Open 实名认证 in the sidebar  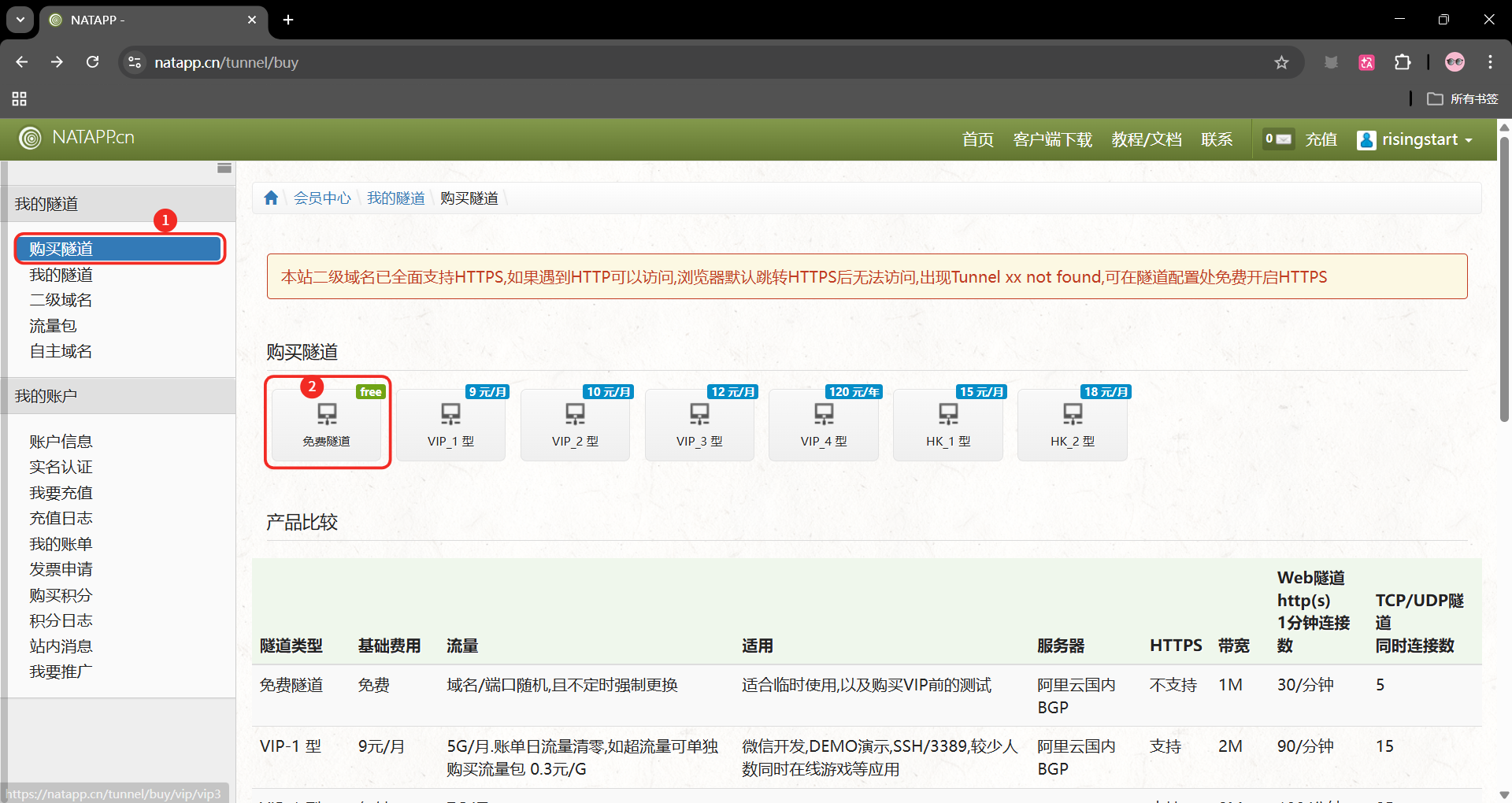tap(61, 467)
